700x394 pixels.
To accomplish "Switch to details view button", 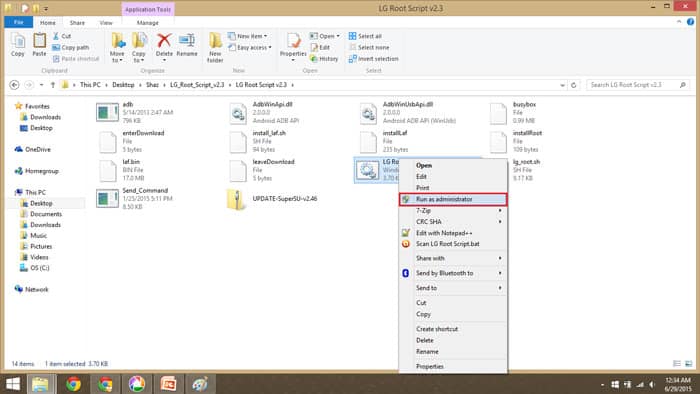I will tap(677, 364).
